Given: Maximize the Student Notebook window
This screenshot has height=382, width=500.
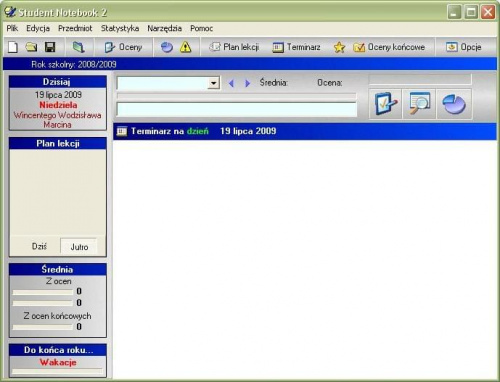Looking at the screenshot, I should tap(471, 12).
